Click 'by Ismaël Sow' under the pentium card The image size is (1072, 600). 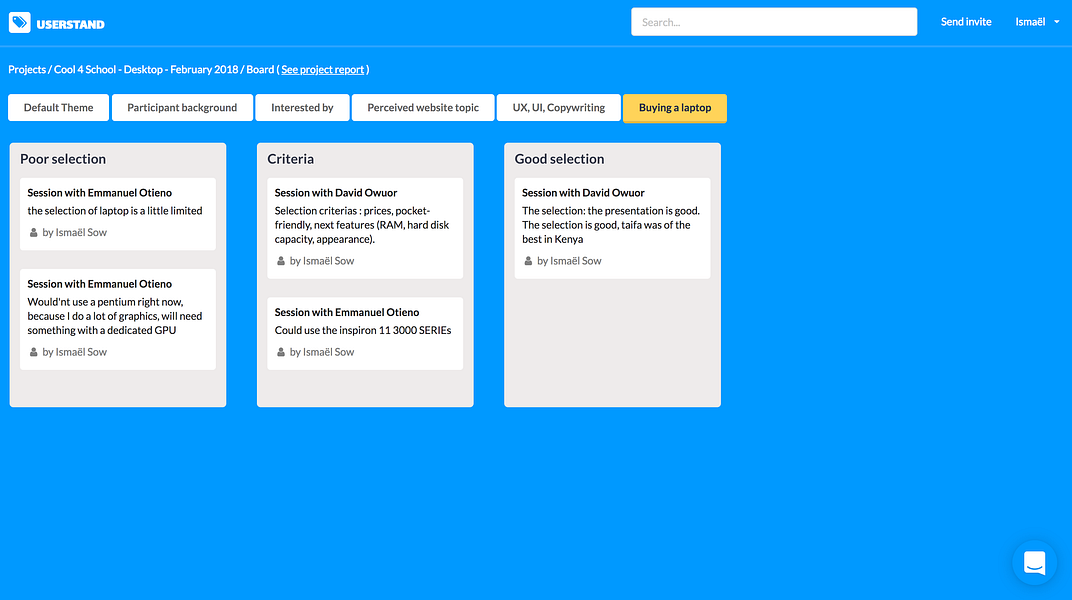click(x=74, y=352)
